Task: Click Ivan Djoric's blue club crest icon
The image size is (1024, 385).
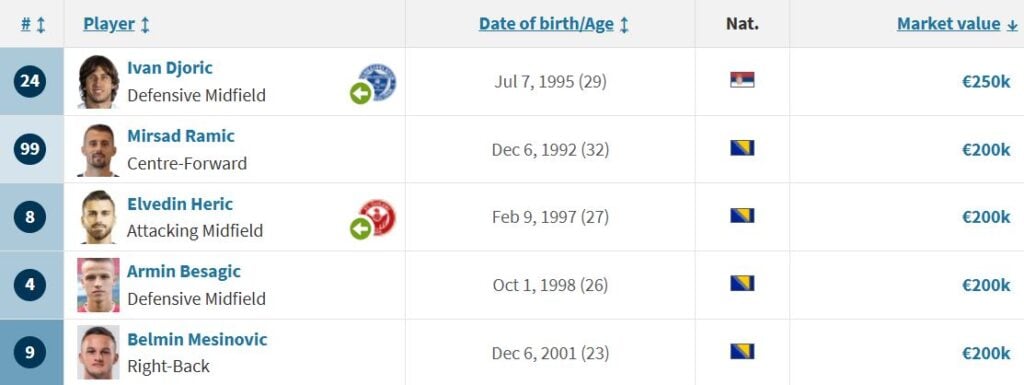Action: (x=379, y=82)
